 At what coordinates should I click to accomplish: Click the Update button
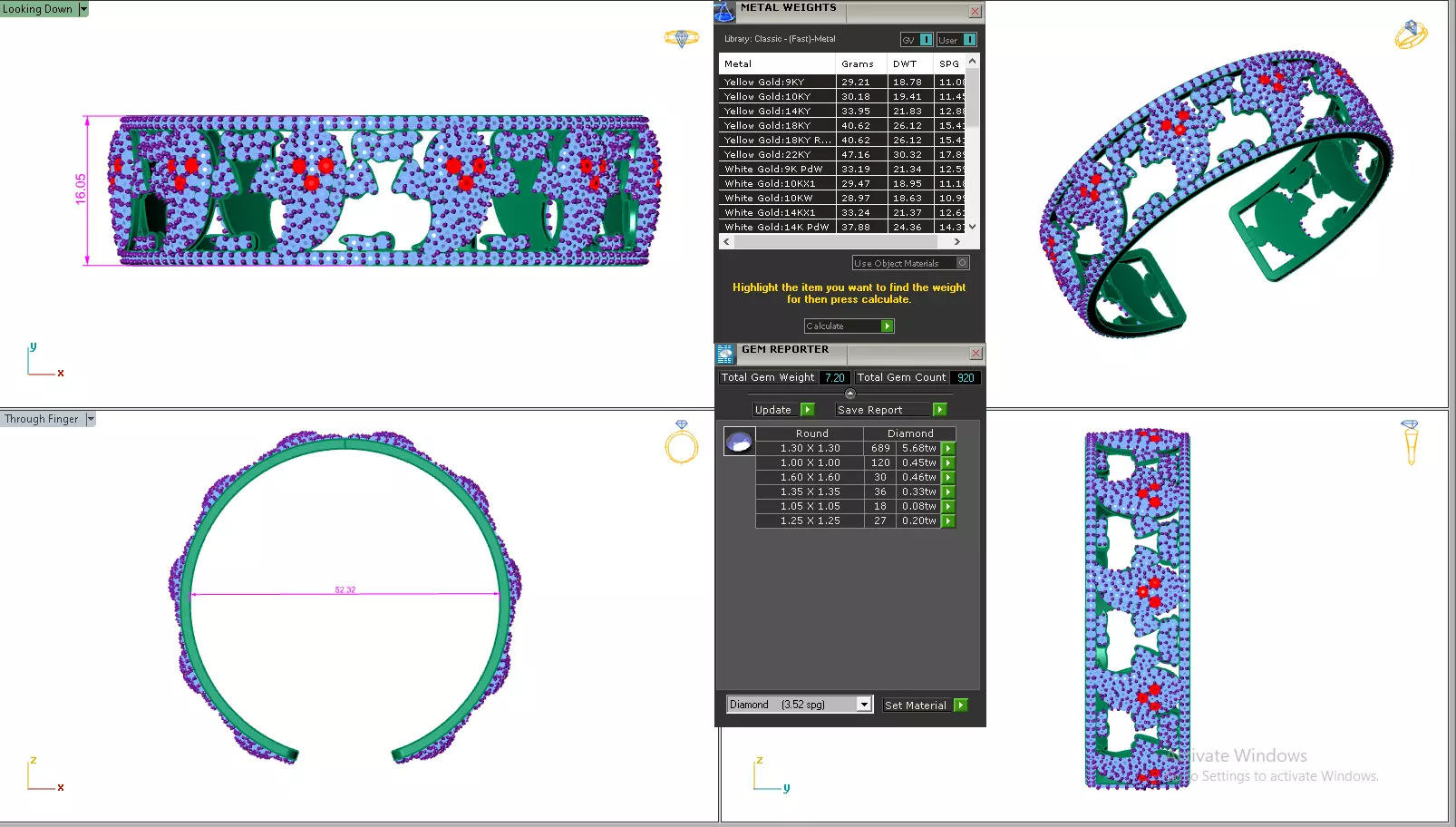pyautogui.click(x=776, y=410)
